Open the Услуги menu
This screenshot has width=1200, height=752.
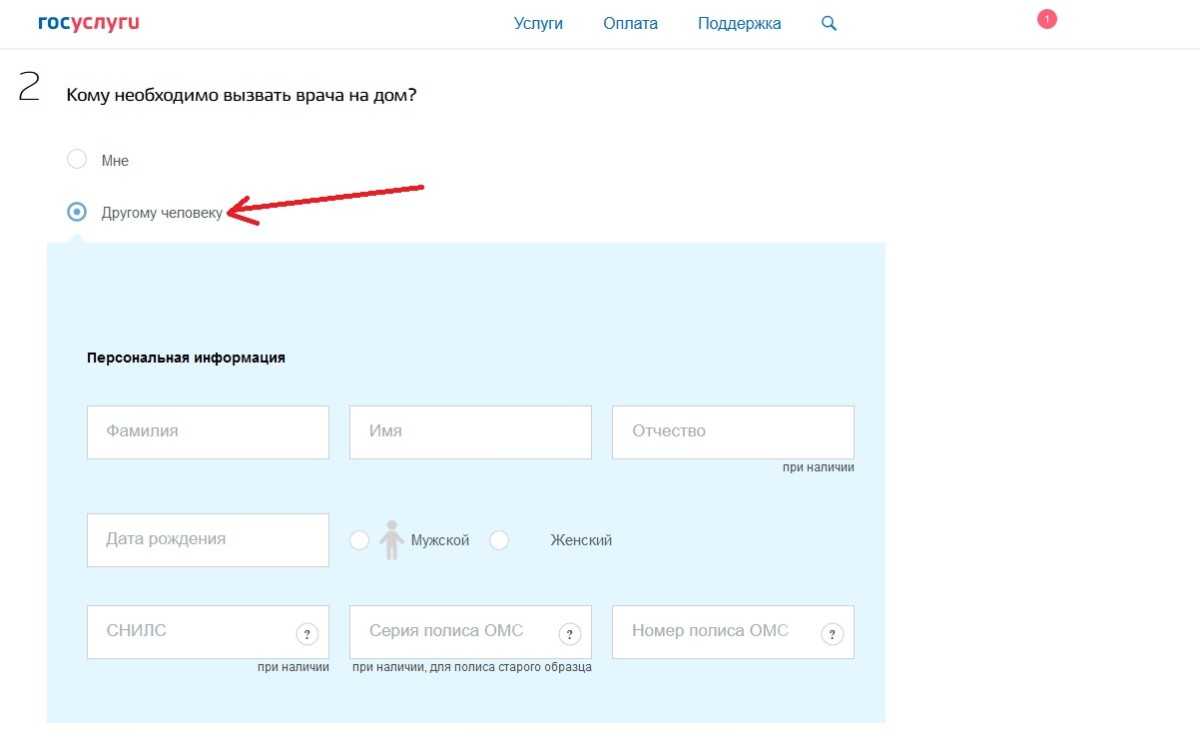click(x=538, y=23)
